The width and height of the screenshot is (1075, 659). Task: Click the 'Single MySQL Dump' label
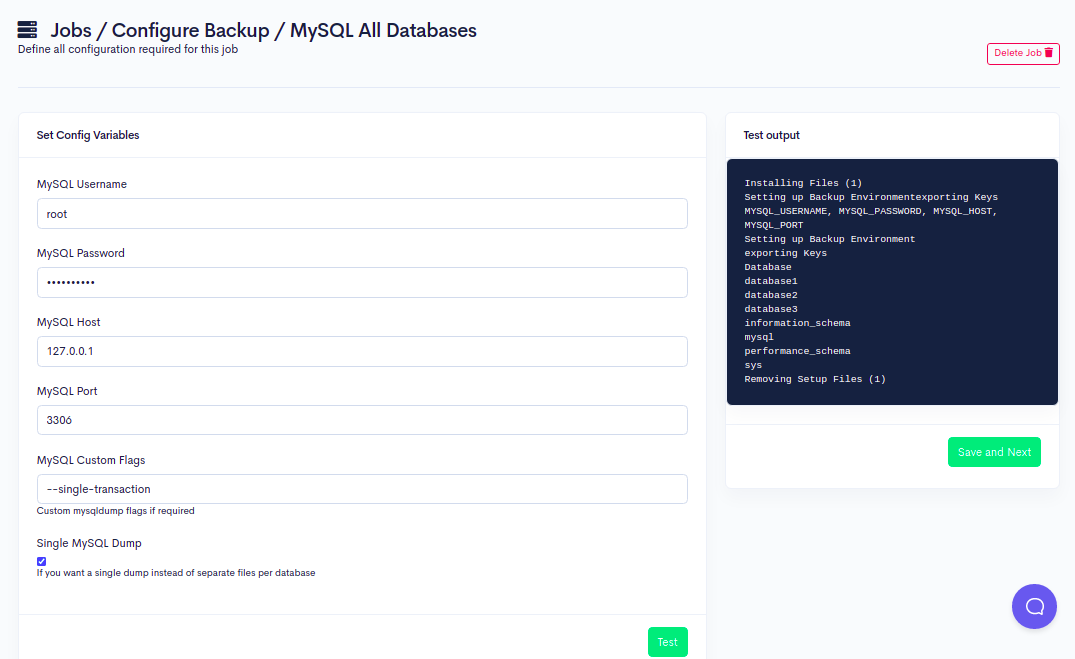pos(89,543)
